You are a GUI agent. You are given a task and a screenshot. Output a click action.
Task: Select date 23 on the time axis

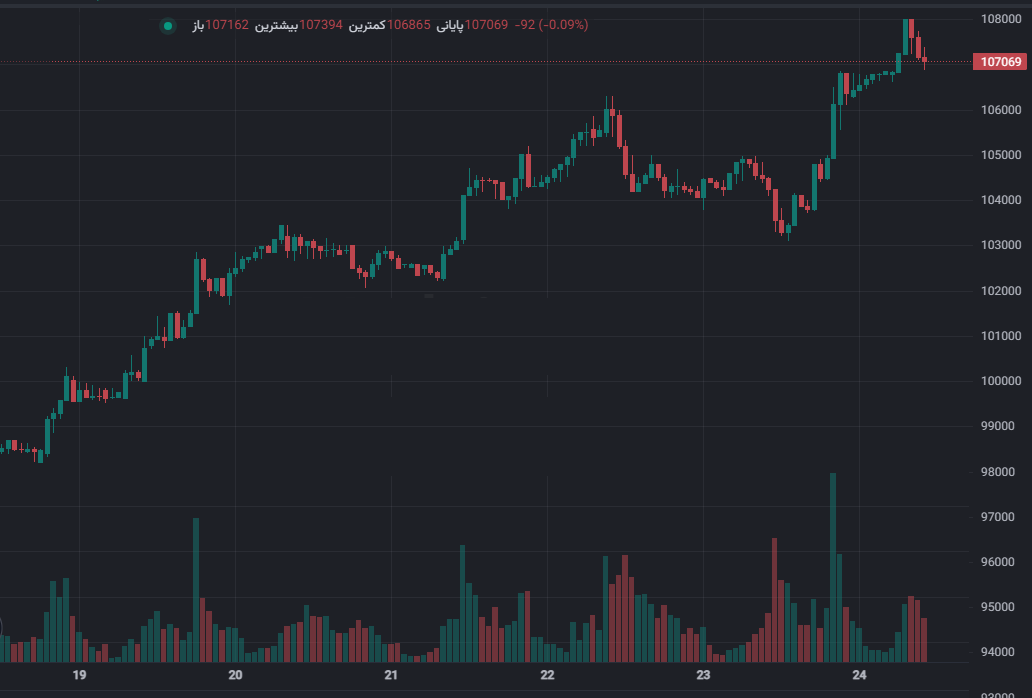coord(703,675)
